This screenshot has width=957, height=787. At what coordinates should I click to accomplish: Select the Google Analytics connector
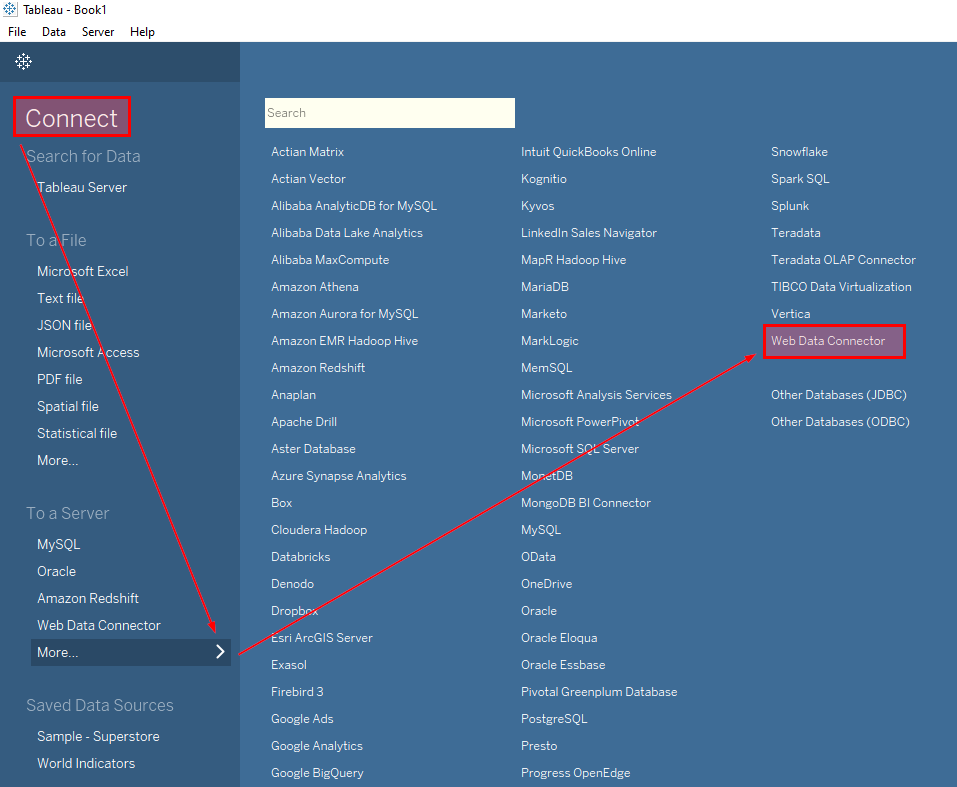click(x=317, y=745)
